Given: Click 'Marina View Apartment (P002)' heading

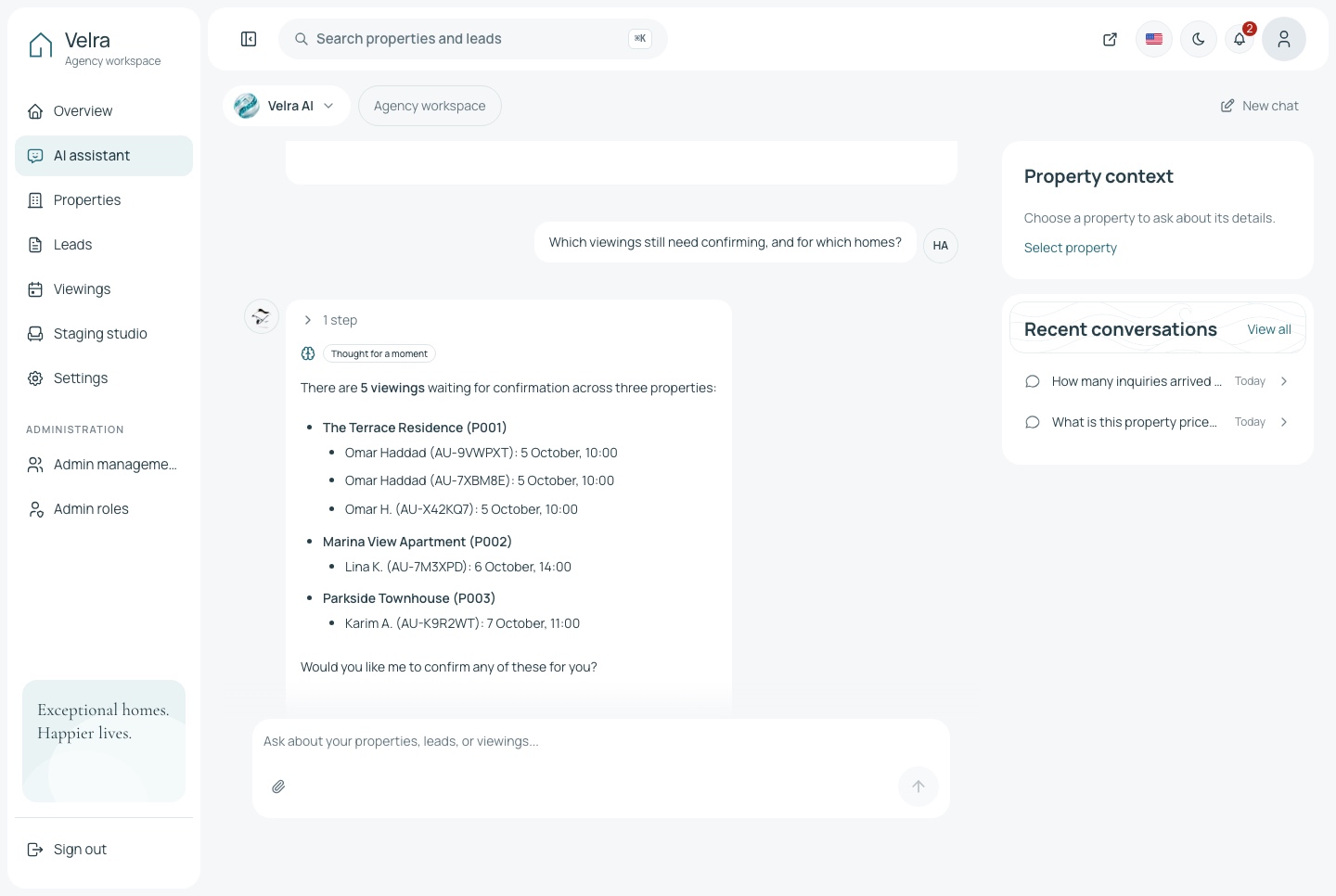Looking at the screenshot, I should pyautogui.click(x=417, y=542).
